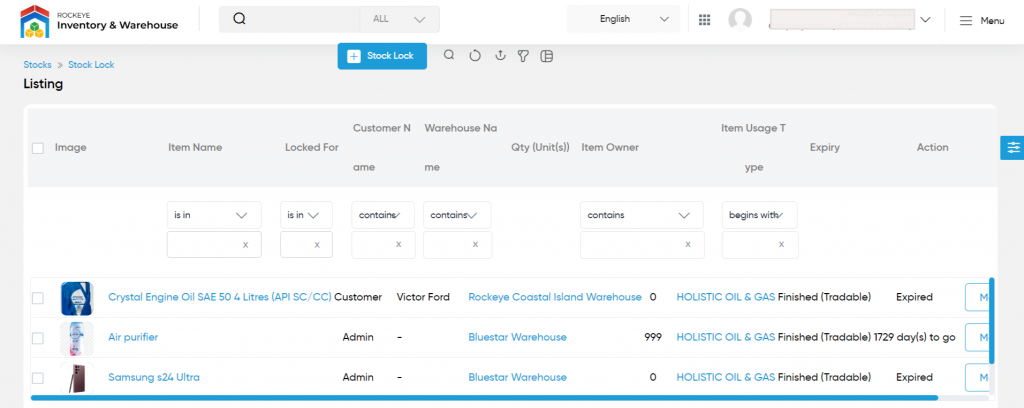
Task: Open the Air purifier item link
Action: [x=133, y=337]
